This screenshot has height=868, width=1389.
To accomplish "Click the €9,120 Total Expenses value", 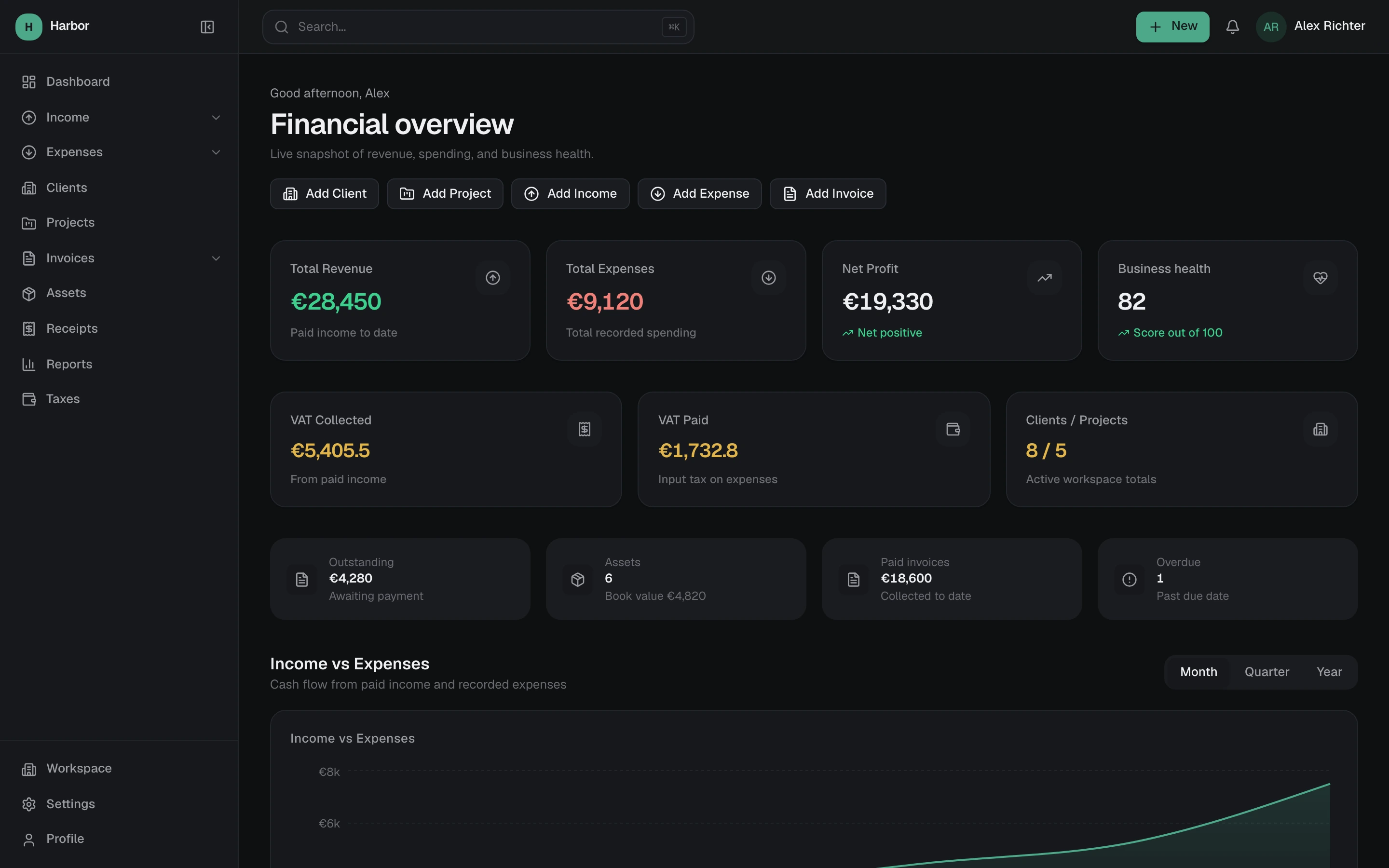I will pos(604,302).
